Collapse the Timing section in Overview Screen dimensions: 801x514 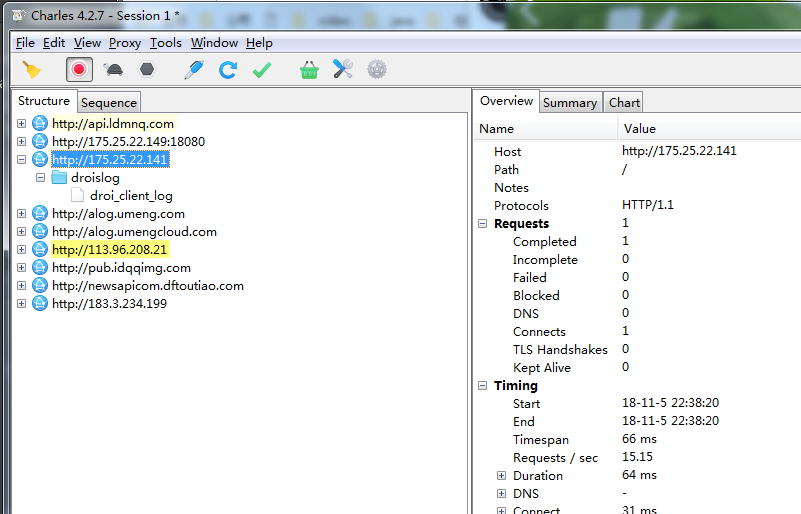coord(483,386)
